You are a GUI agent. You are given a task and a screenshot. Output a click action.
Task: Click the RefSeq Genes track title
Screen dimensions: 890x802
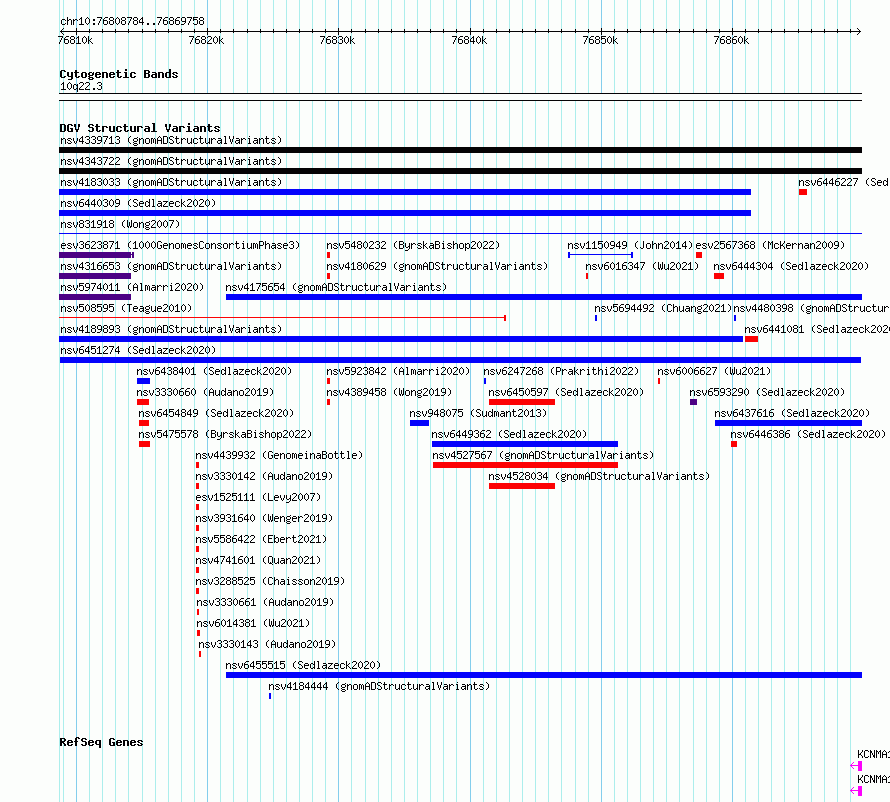pos(101,742)
